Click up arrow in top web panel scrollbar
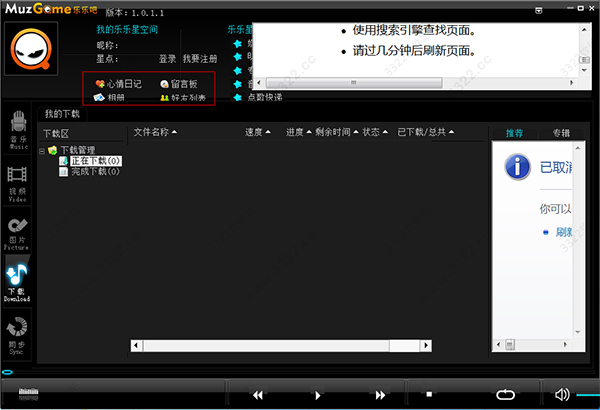 point(584,30)
